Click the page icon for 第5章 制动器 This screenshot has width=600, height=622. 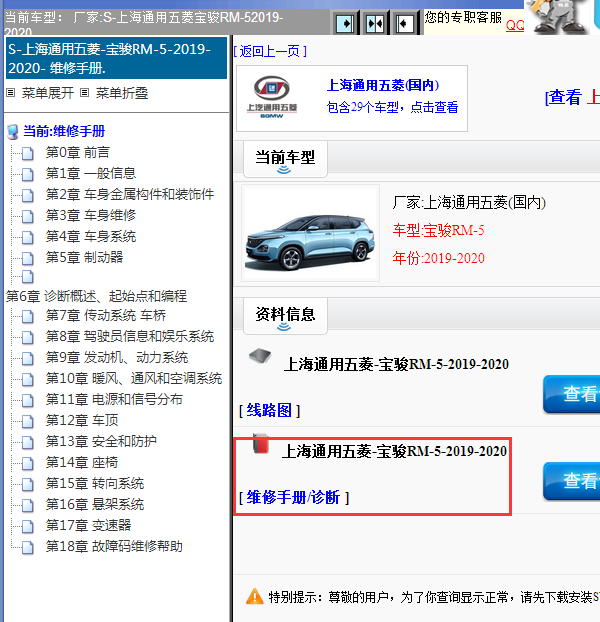coord(27,258)
